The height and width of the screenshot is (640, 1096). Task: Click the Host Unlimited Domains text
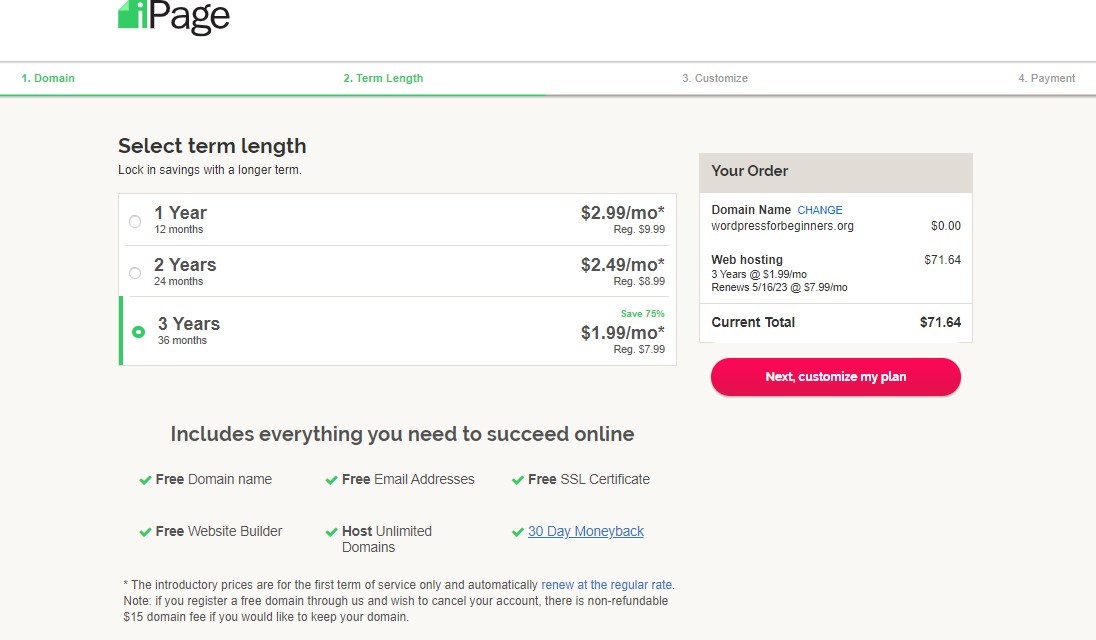click(x=387, y=539)
